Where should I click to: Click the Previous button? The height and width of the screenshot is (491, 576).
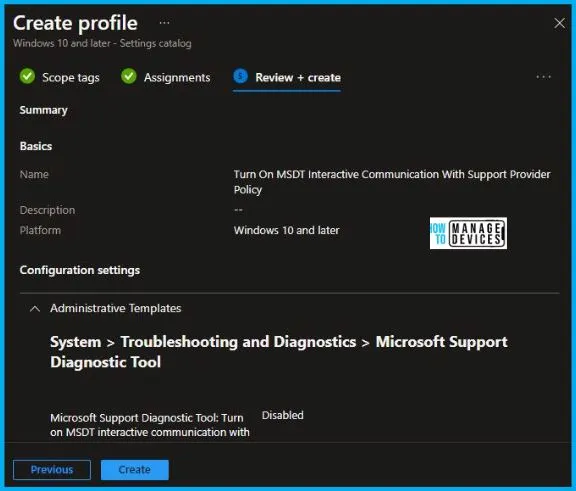point(52,470)
